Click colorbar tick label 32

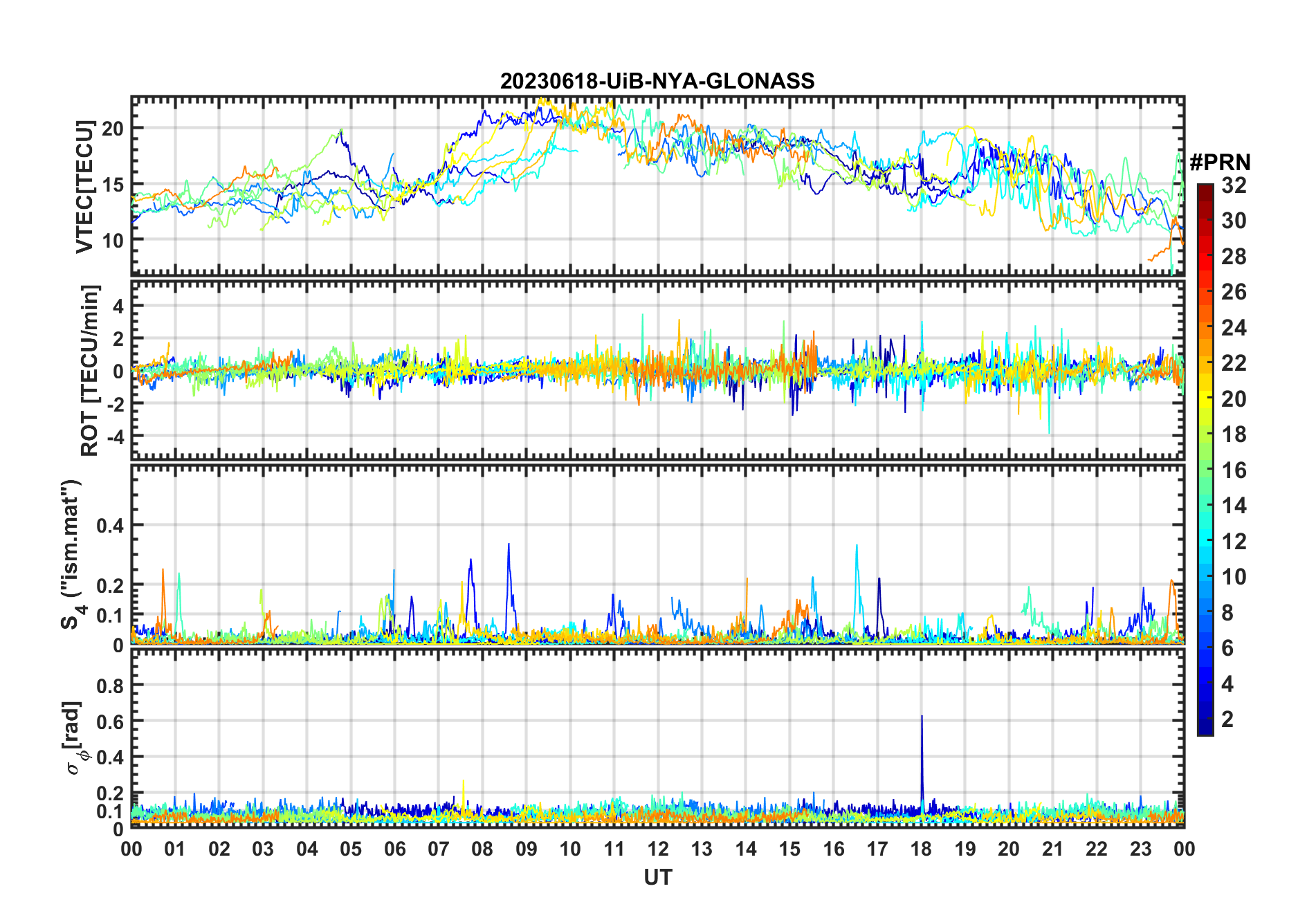click(1234, 185)
